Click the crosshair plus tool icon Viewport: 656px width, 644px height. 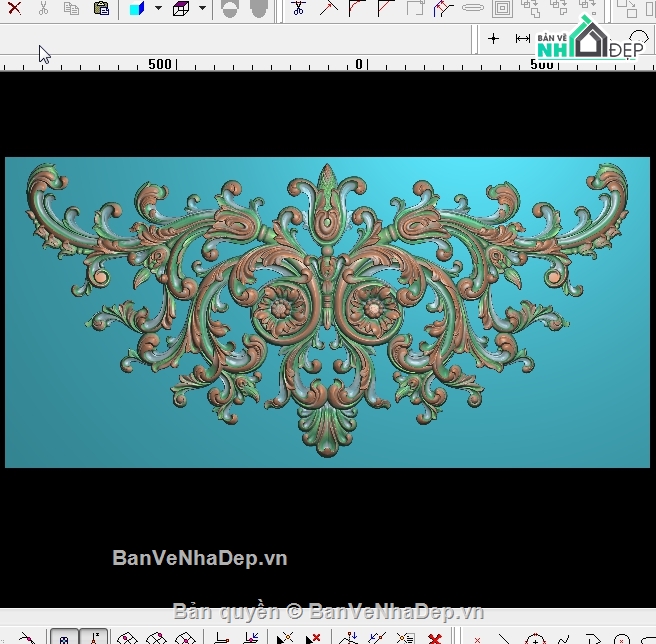(493, 38)
